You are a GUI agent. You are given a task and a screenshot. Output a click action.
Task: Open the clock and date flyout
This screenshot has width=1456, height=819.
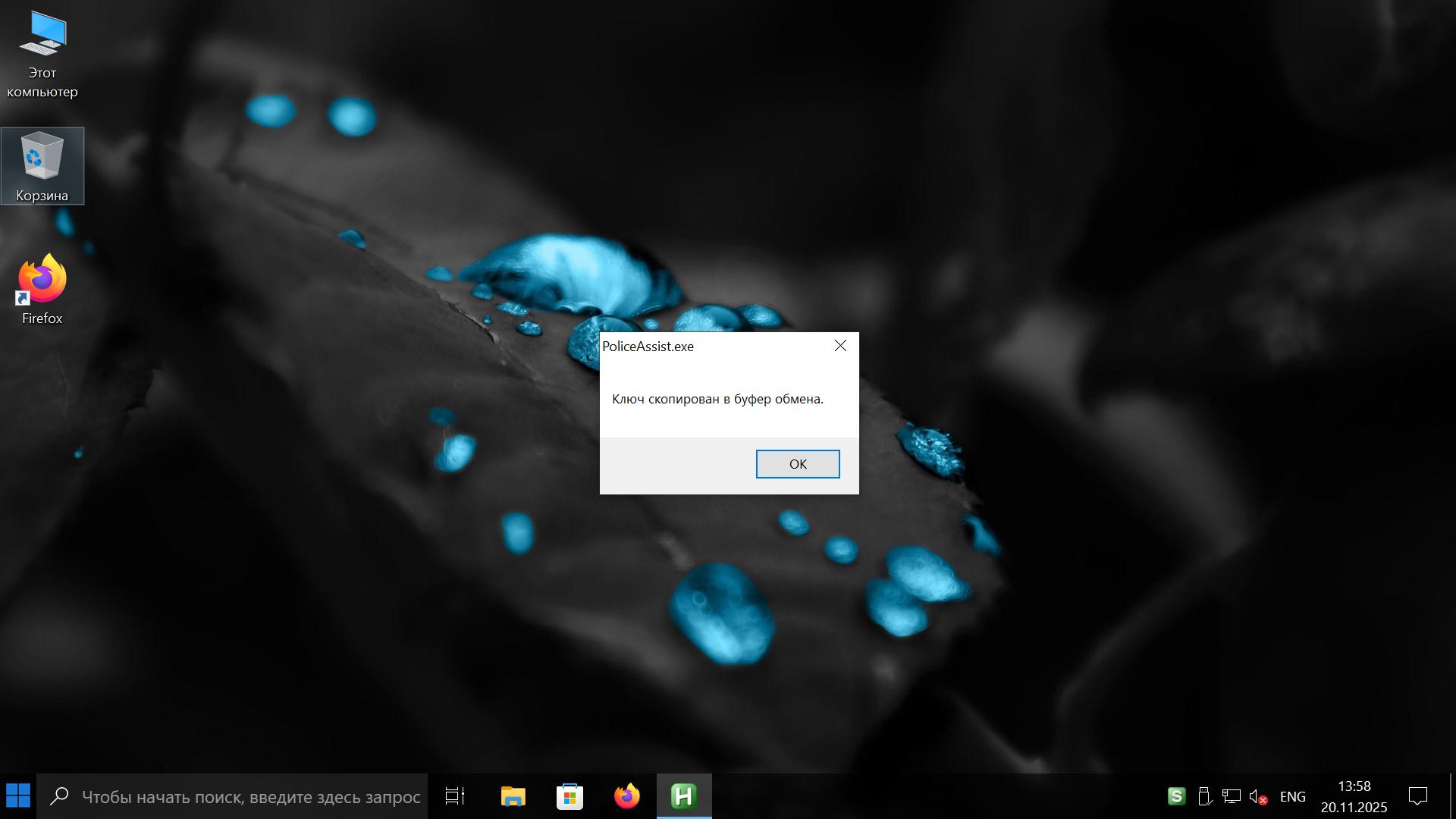click(x=1354, y=796)
